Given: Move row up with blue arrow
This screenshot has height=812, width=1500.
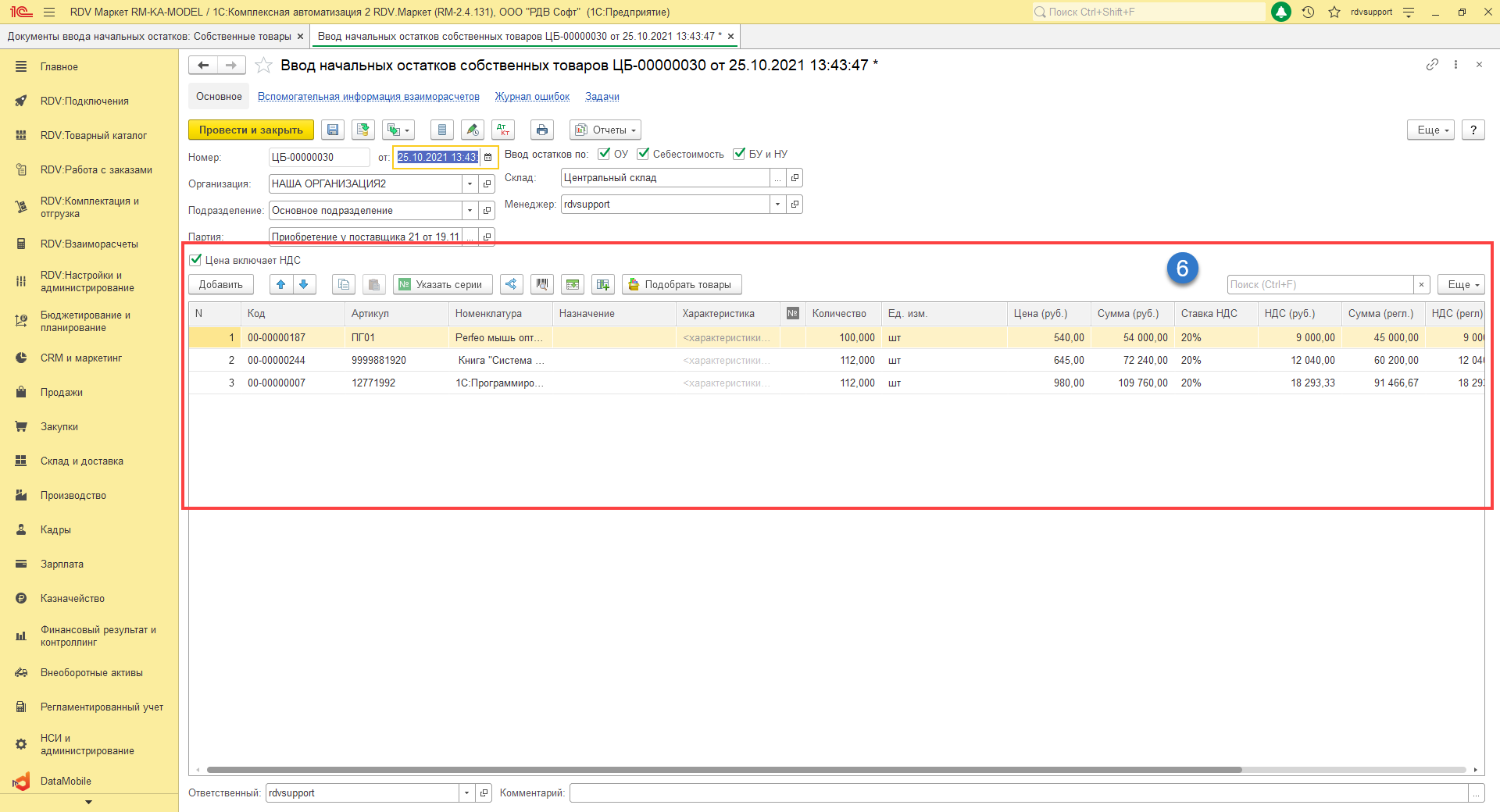Looking at the screenshot, I should [x=281, y=284].
